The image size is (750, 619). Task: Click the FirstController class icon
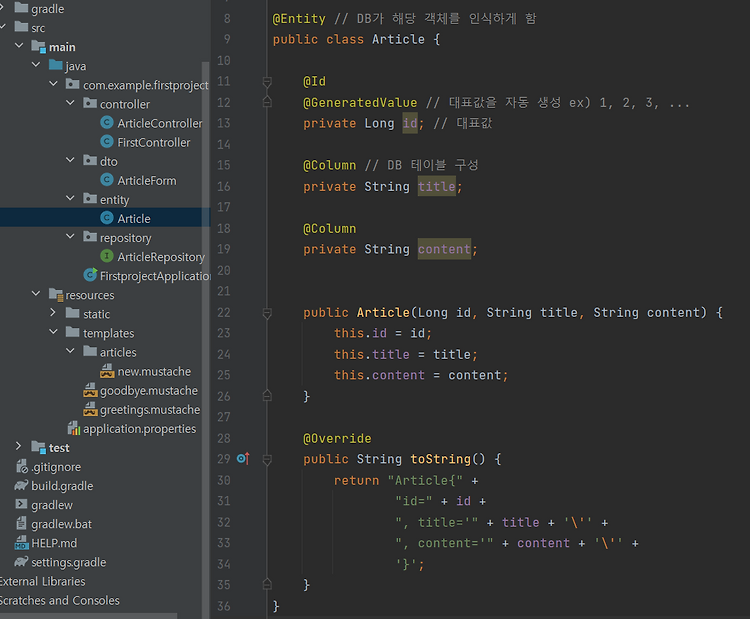107,142
